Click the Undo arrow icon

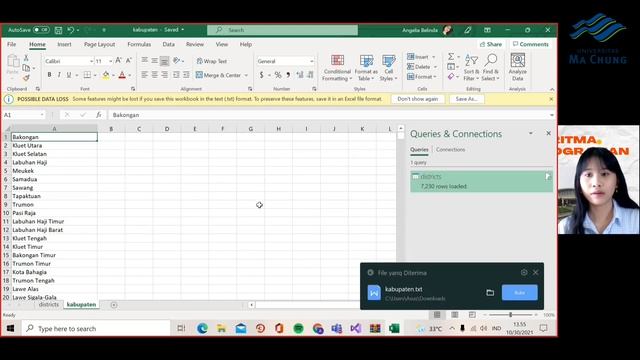point(71,30)
